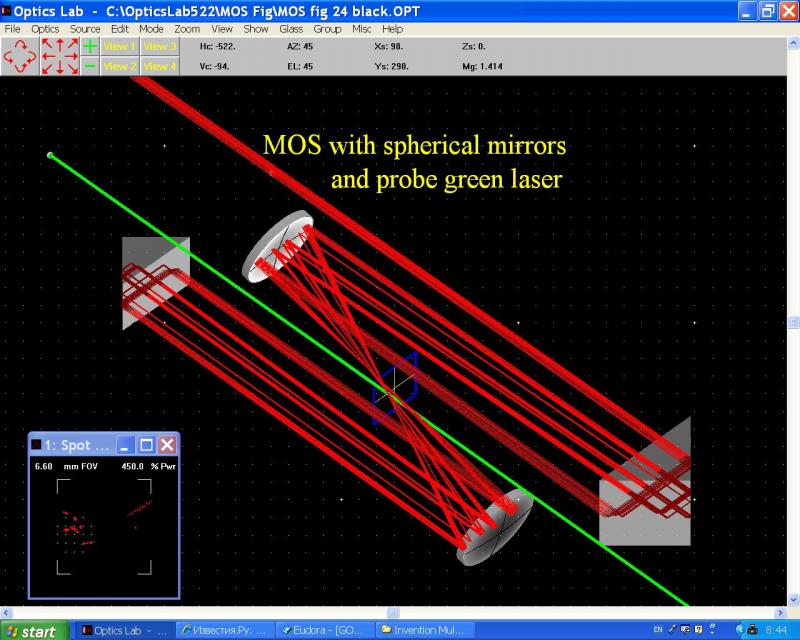800x640 pixels.
Task: Select the lower-right spherical mirror
Action: 495,528
